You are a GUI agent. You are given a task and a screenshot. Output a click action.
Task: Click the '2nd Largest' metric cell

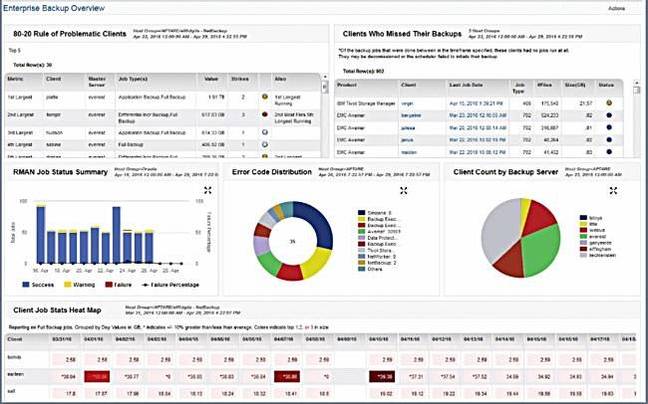[21, 115]
